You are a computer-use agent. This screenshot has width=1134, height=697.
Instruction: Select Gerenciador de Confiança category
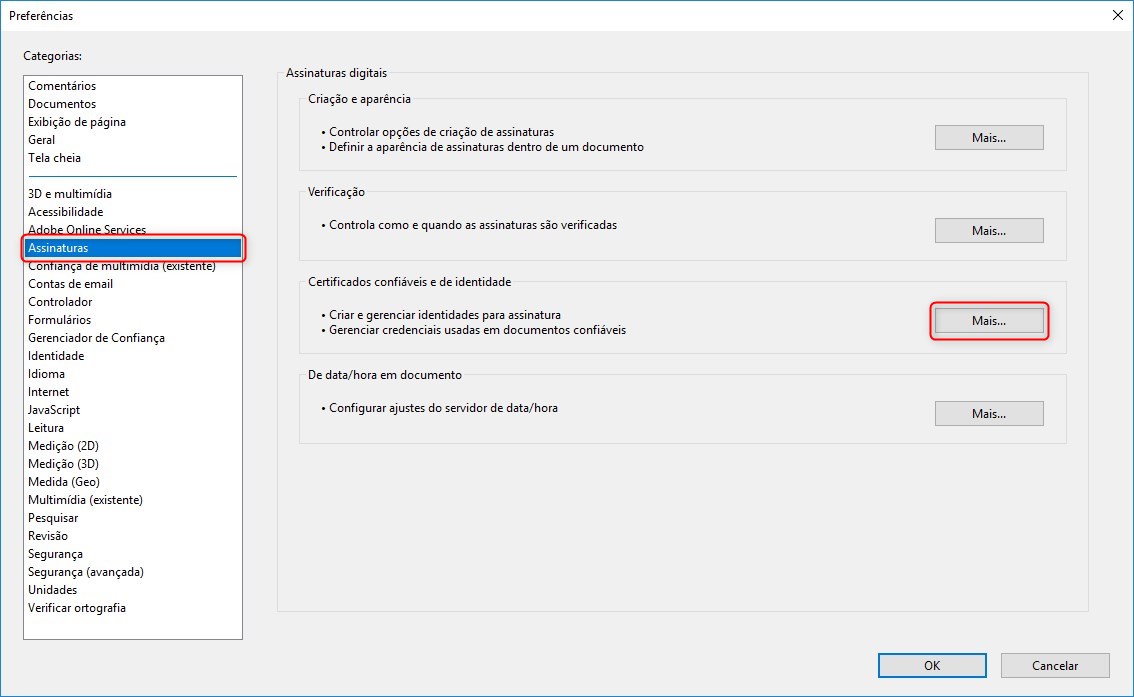[97, 338]
